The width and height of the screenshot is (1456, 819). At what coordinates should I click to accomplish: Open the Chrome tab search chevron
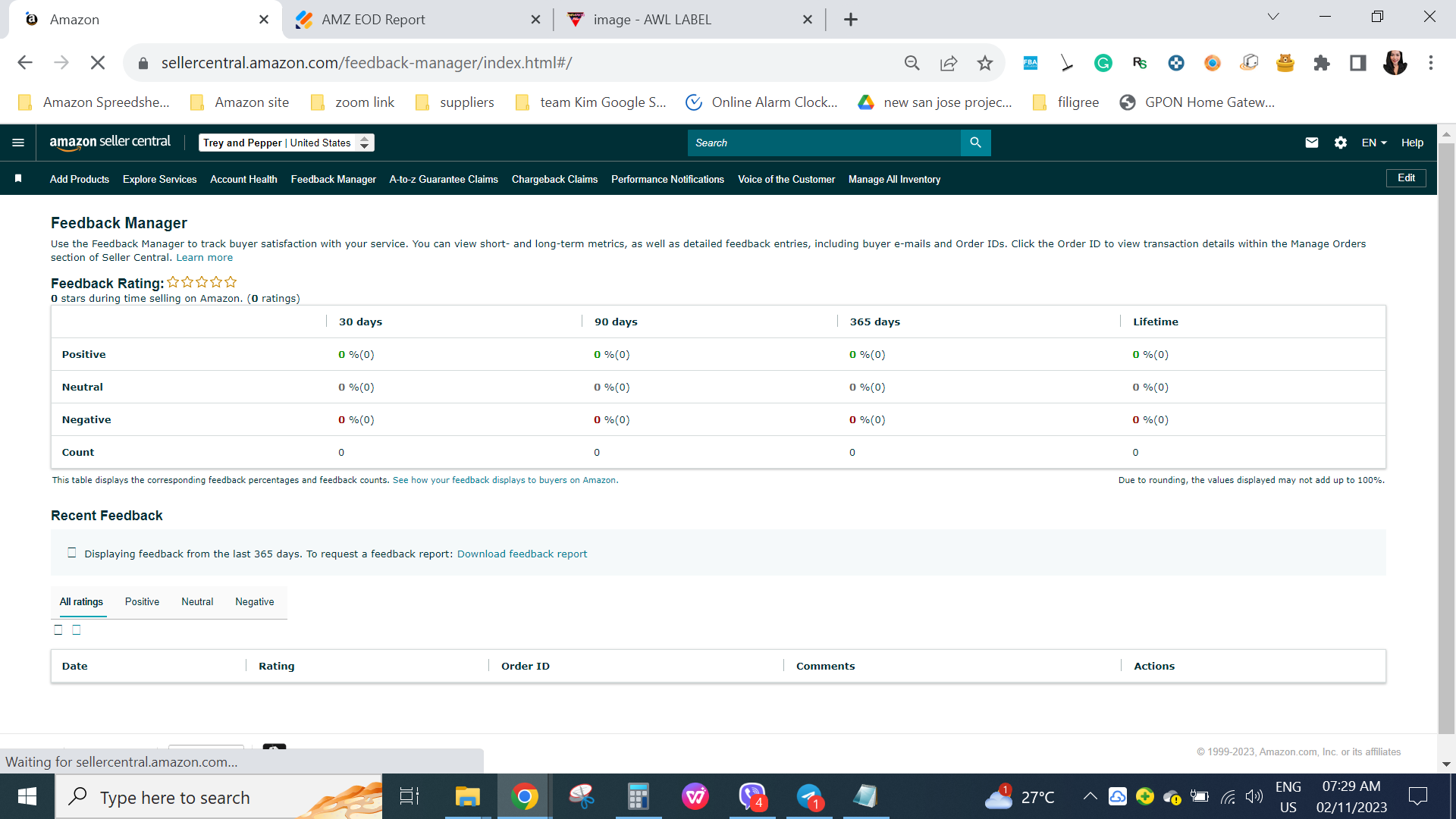pyautogui.click(x=1273, y=17)
